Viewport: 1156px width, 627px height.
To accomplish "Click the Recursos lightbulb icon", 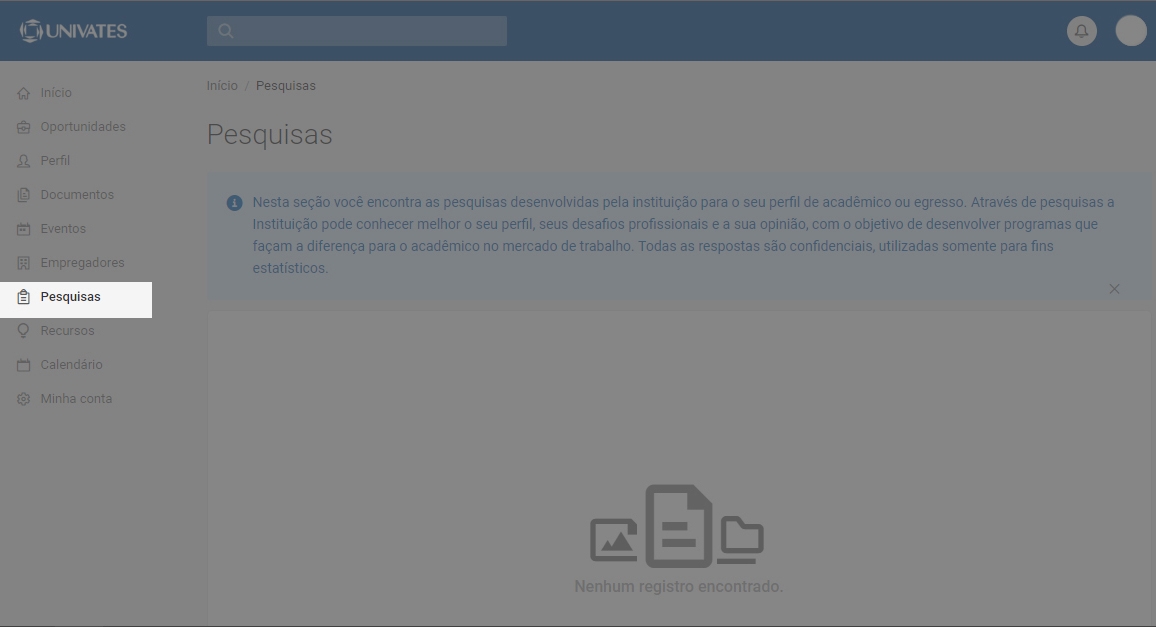I will tap(24, 331).
